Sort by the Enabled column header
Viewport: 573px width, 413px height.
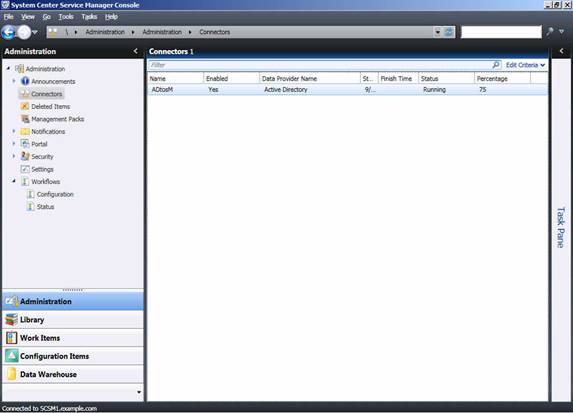pyautogui.click(x=231, y=79)
